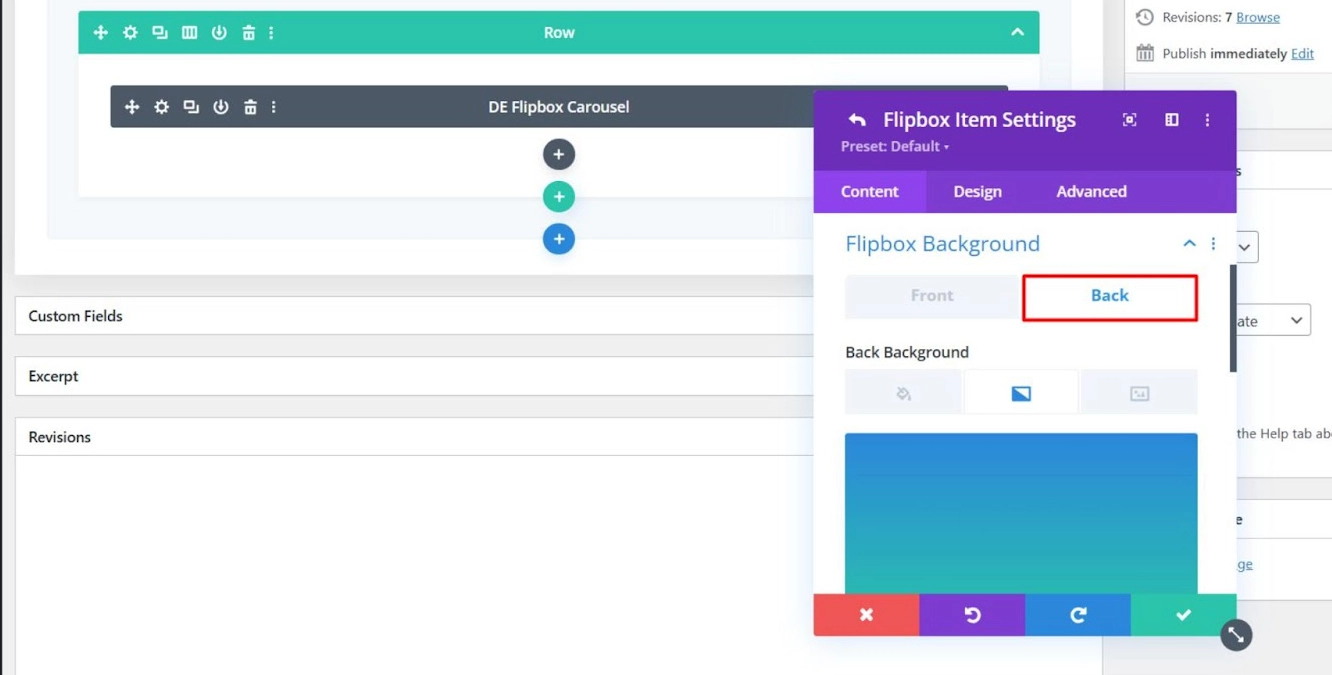1332x675 pixels.
Task: Delete the DE Flipbox Carousel module
Action: [x=250, y=107]
